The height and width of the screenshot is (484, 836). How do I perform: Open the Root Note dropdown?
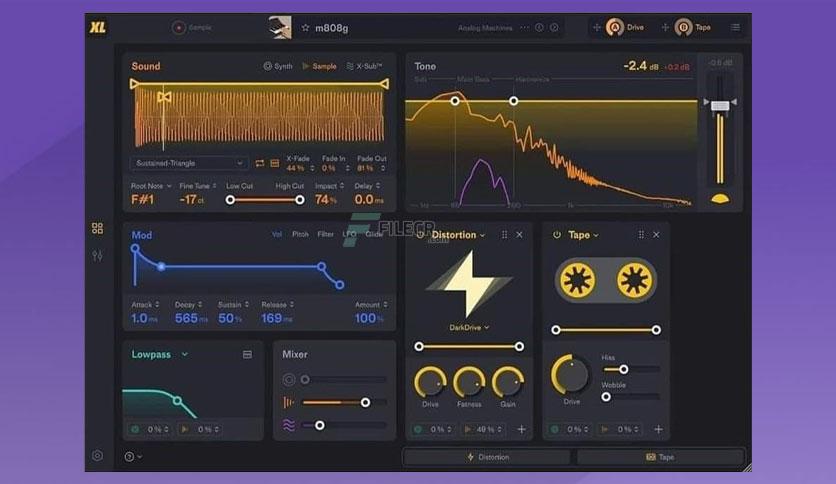[x=151, y=186]
